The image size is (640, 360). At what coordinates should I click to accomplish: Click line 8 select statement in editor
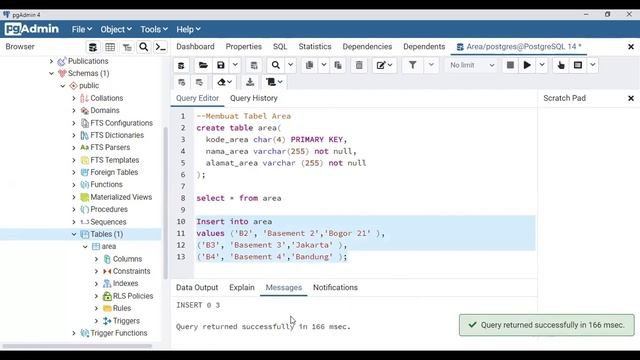[x=239, y=198]
